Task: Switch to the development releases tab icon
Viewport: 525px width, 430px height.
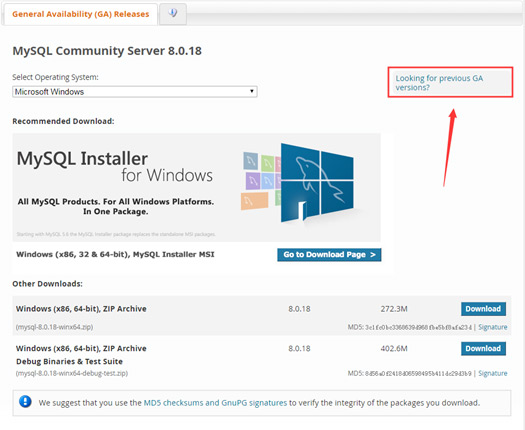Action: [x=173, y=13]
